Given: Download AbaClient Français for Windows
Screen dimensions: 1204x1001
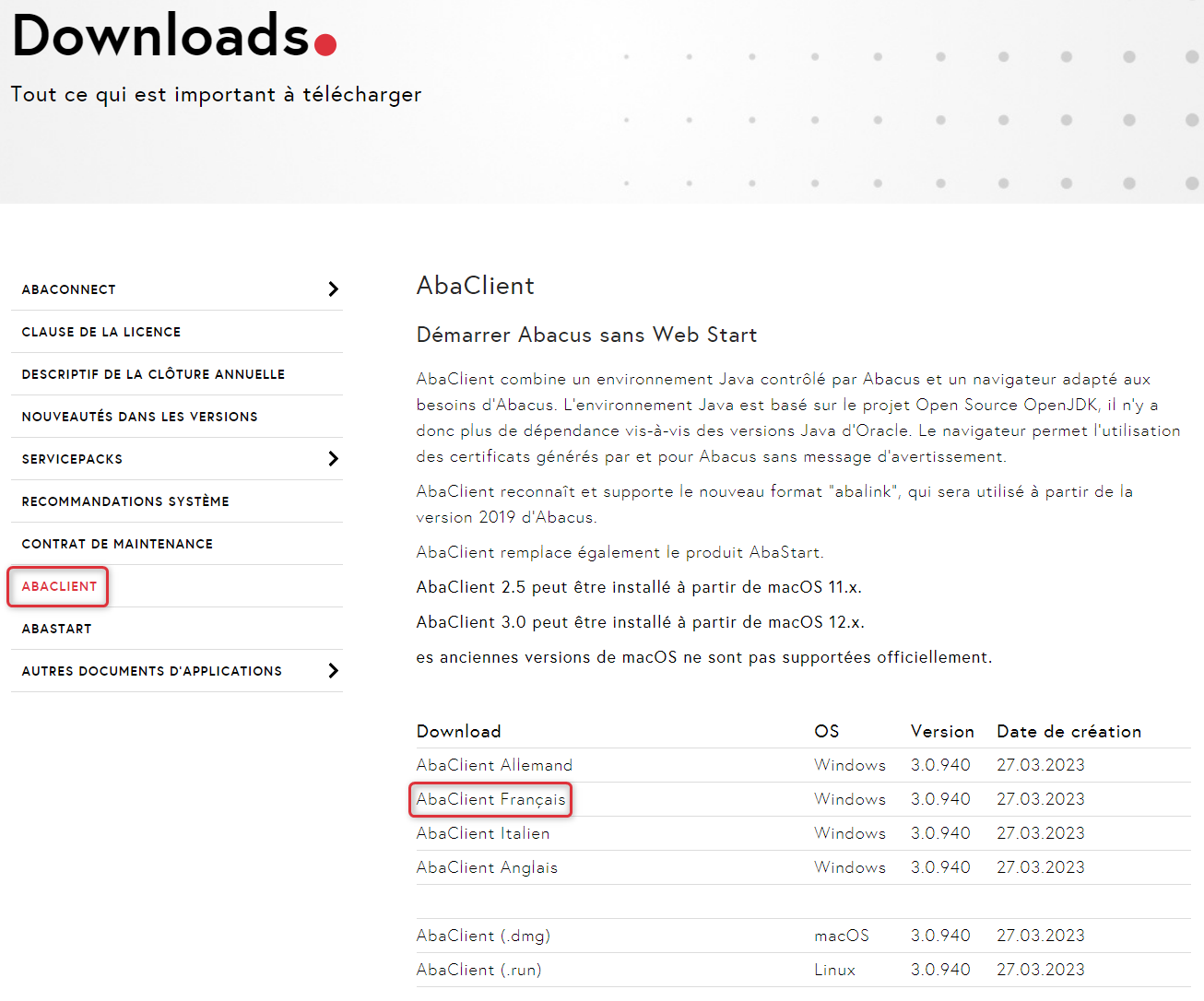Looking at the screenshot, I should coord(490,799).
